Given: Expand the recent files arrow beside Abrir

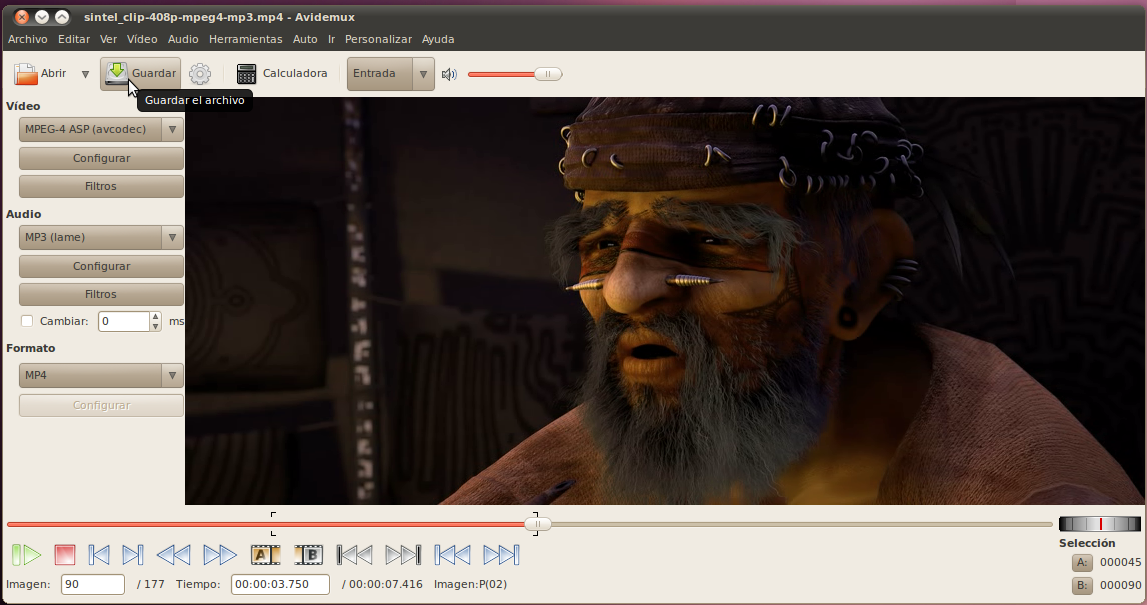Looking at the screenshot, I should tap(86, 74).
